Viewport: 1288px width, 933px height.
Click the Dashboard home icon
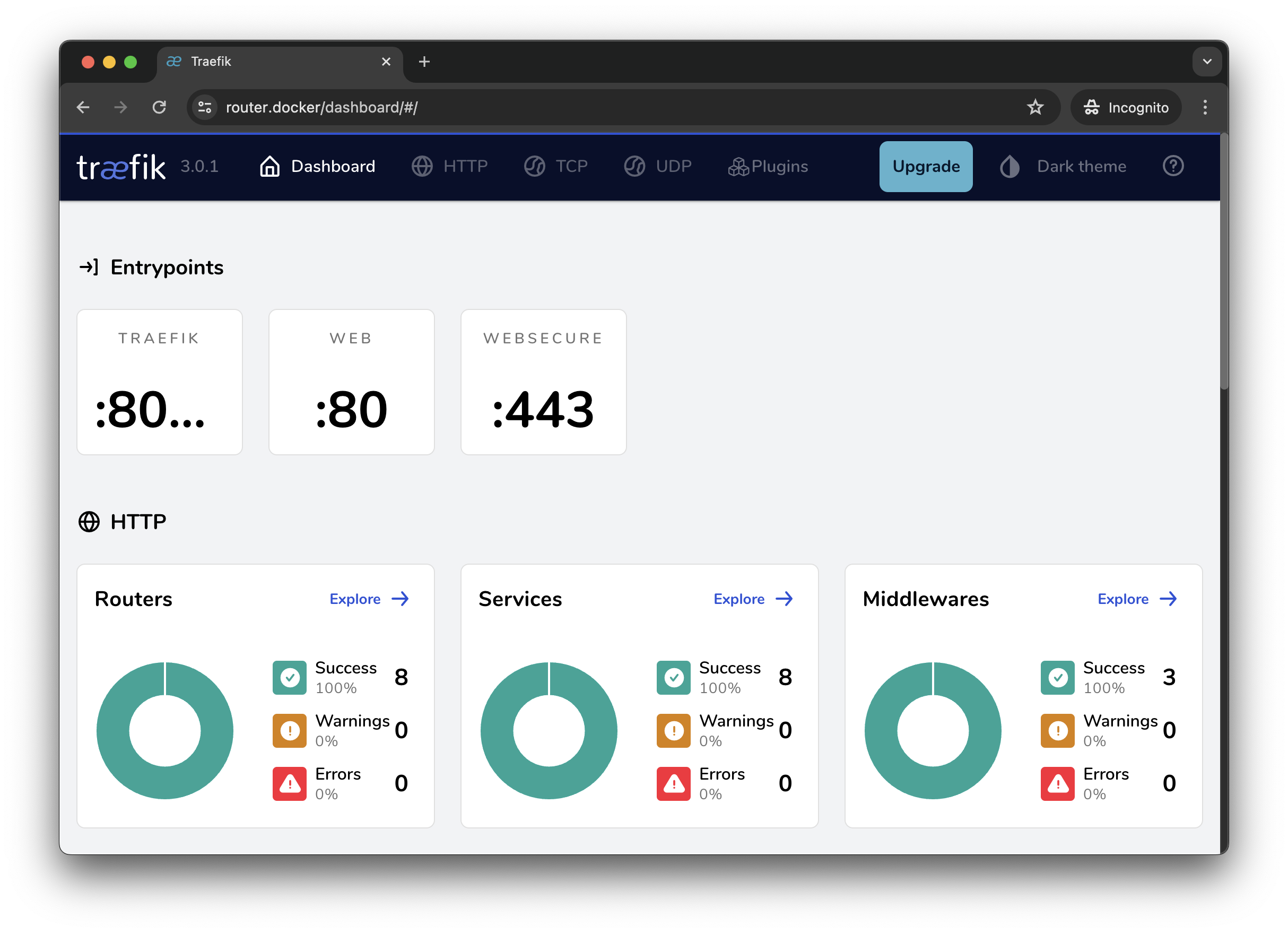point(270,167)
